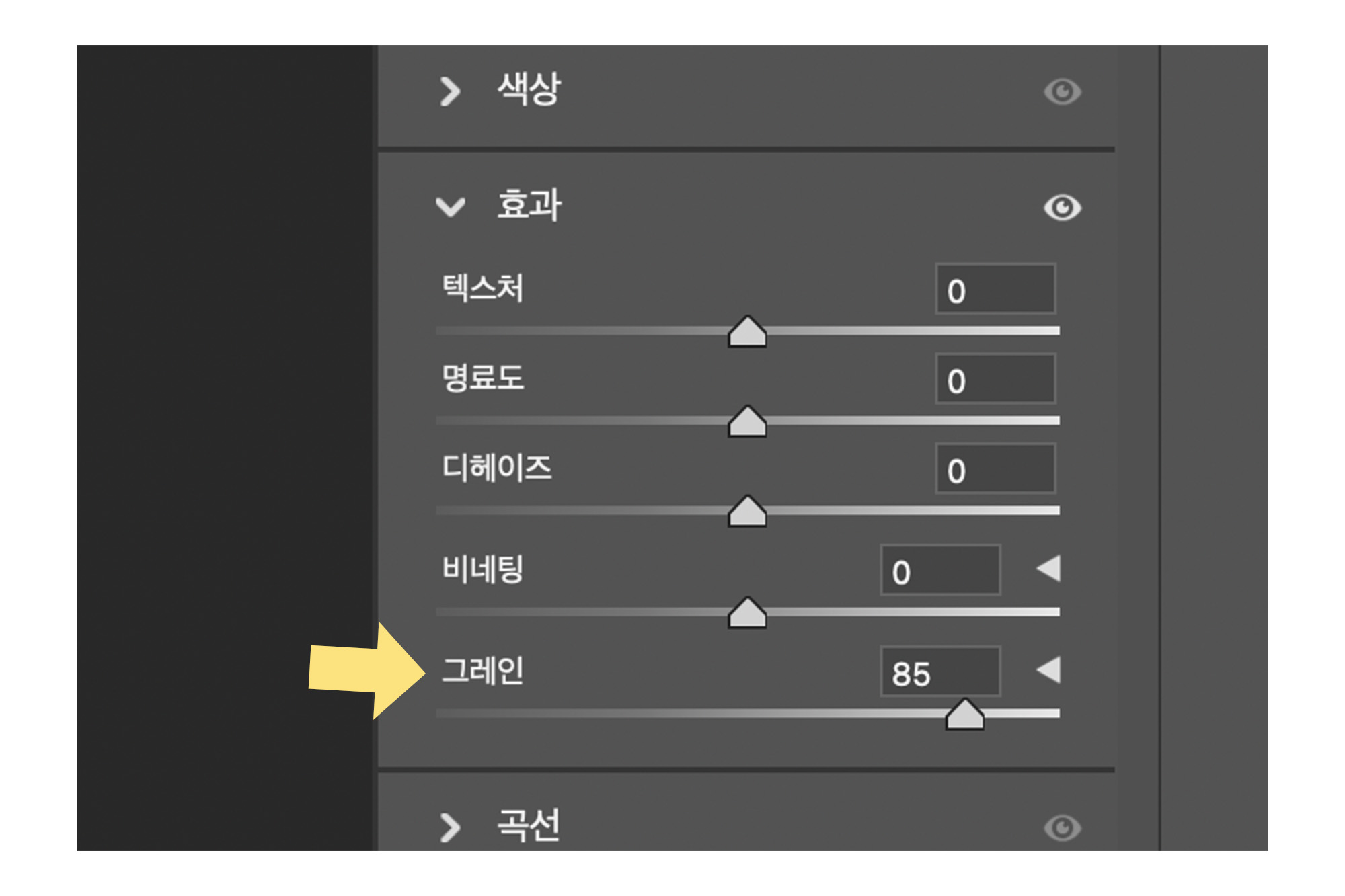Click the 그레인 slider handle
The height and width of the screenshot is (896, 1345).
965,714
